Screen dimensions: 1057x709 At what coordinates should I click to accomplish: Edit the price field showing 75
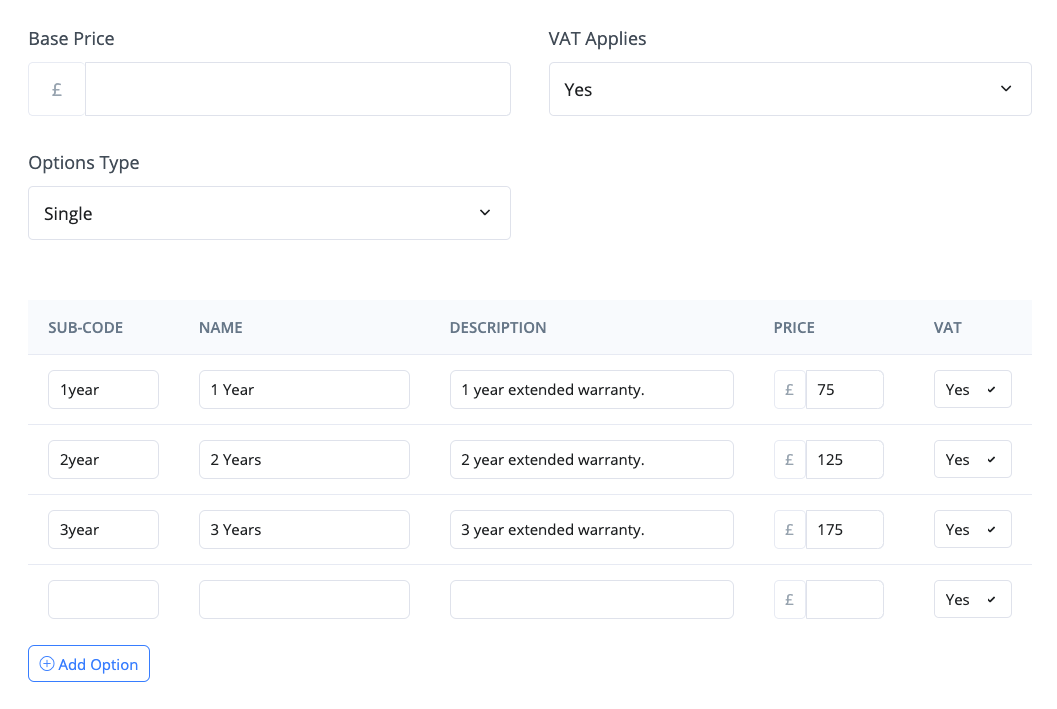(x=845, y=390)
